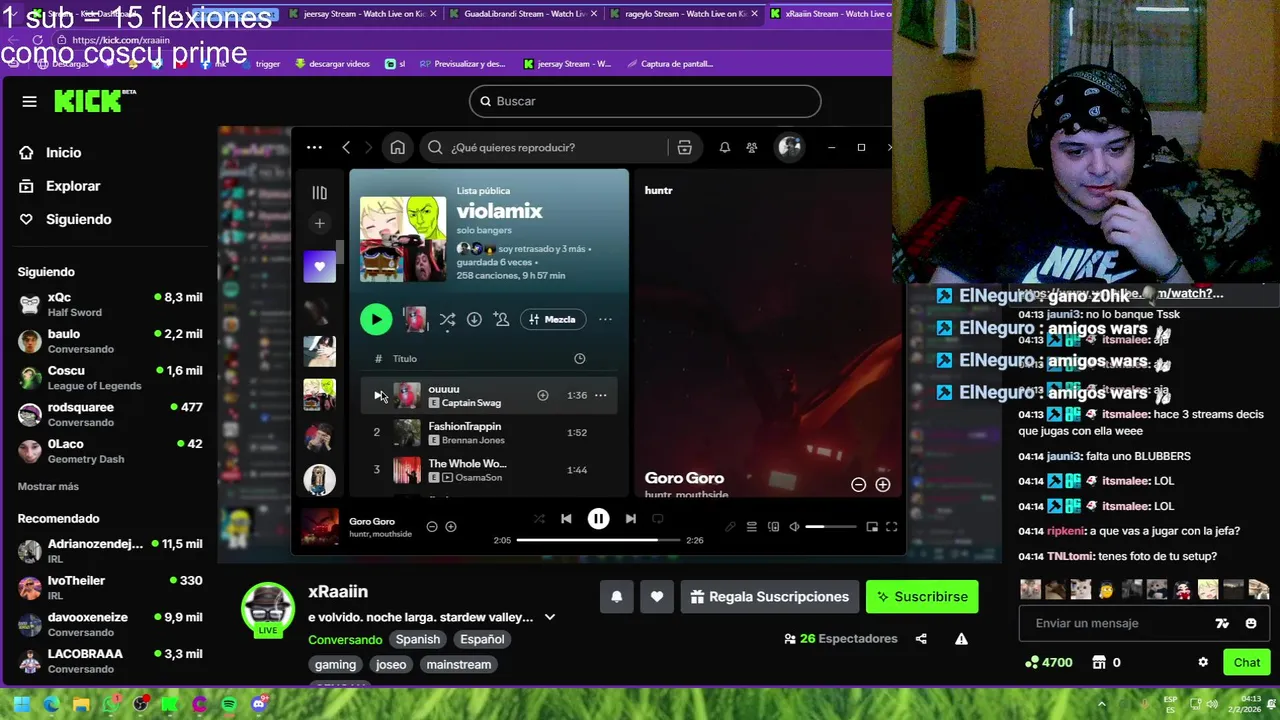The width and height of the screenshot is (1280, 720).
Task: Follow xRaaiin with heart button
Action: (657, 596)
